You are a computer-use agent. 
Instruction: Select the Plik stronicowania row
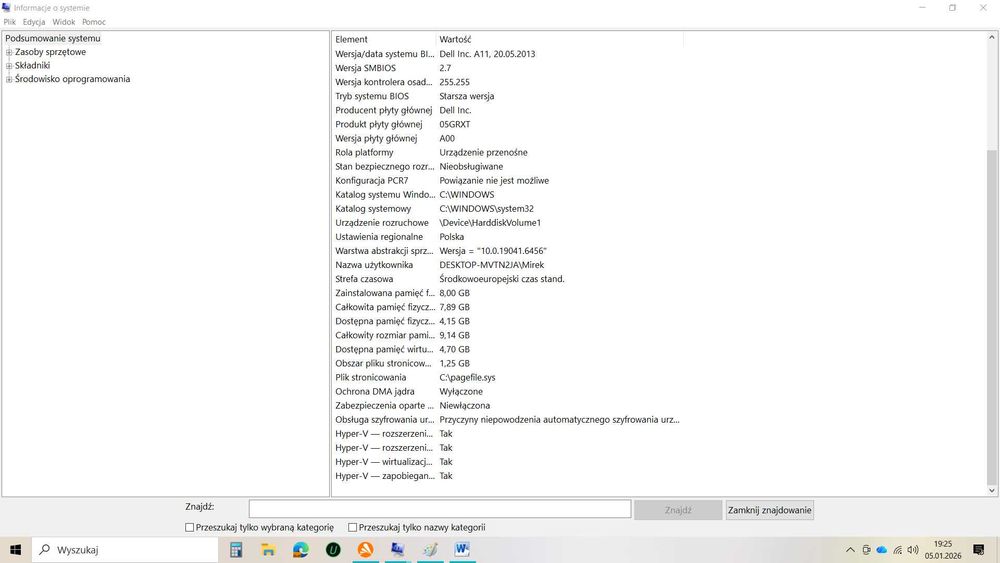[x=508, y=377]
